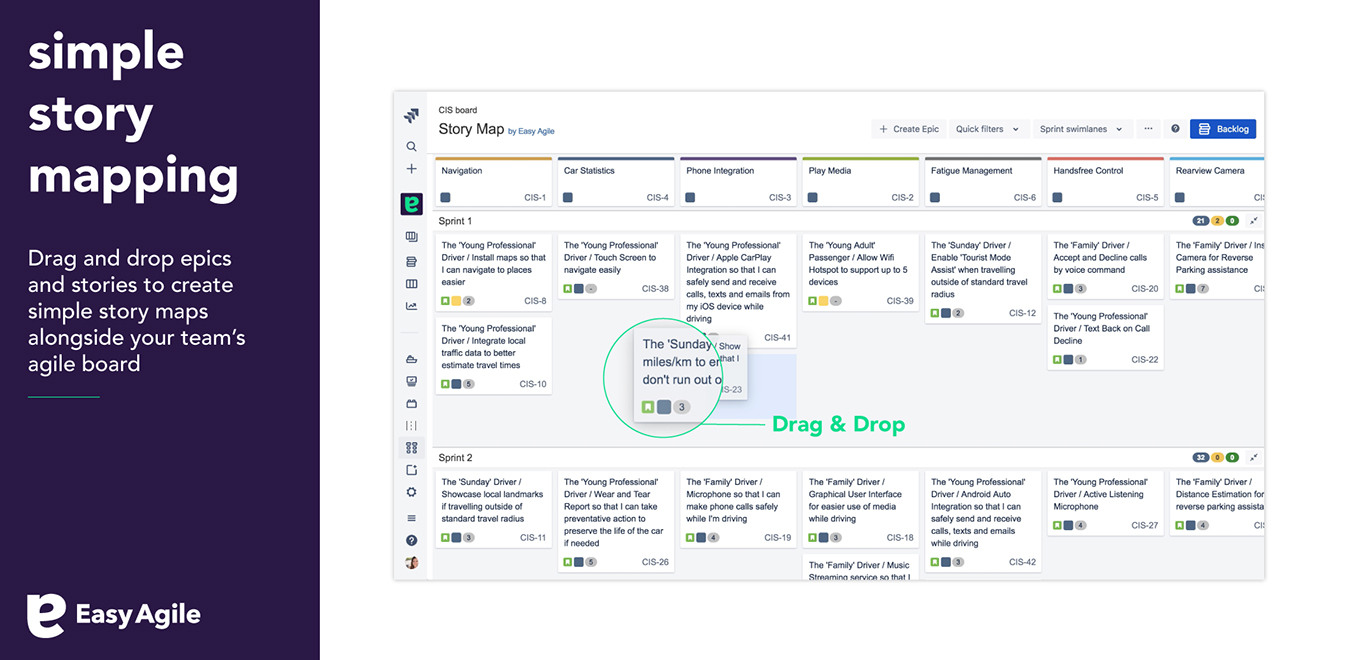The width and height of the screenshot is (1350, 660).
Task: Open project settings gear in sidebar
Action: 411,492
